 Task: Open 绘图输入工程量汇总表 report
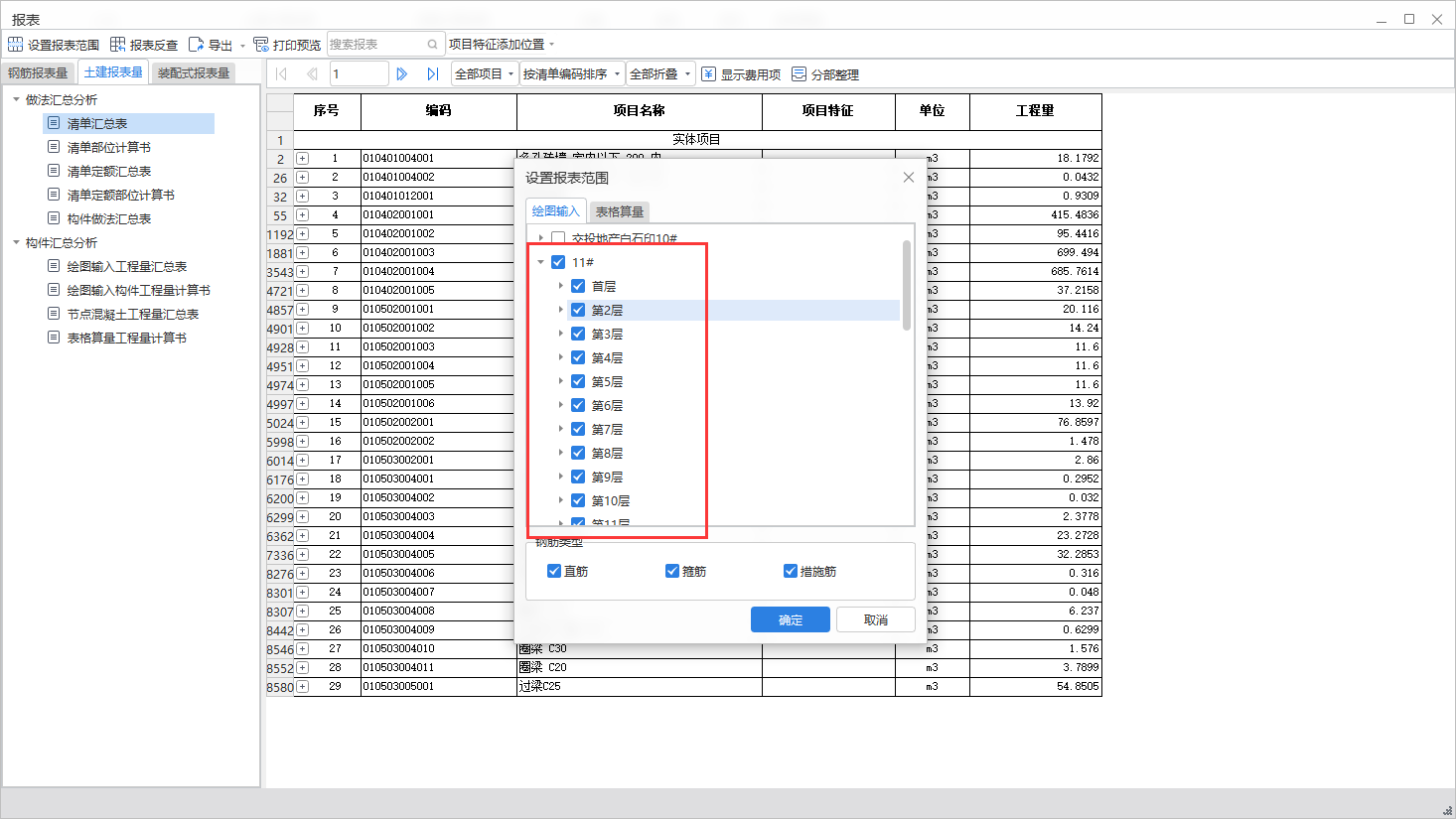point(126,266)
